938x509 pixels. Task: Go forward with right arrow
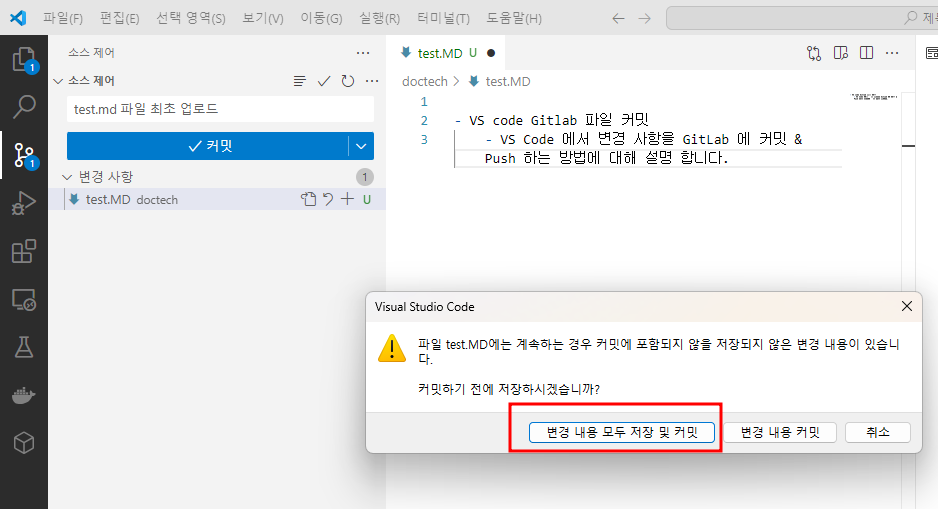click(x=644, y=19)
